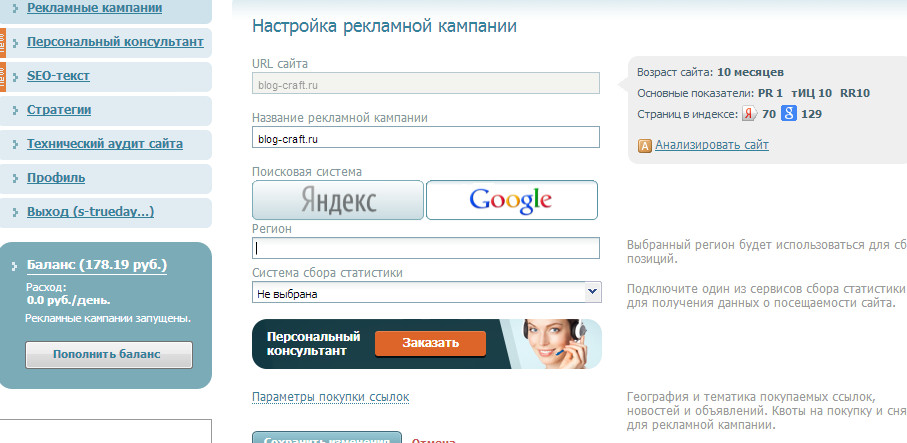Click Yandex index icon
907x443 pixels.
[750, 114]
